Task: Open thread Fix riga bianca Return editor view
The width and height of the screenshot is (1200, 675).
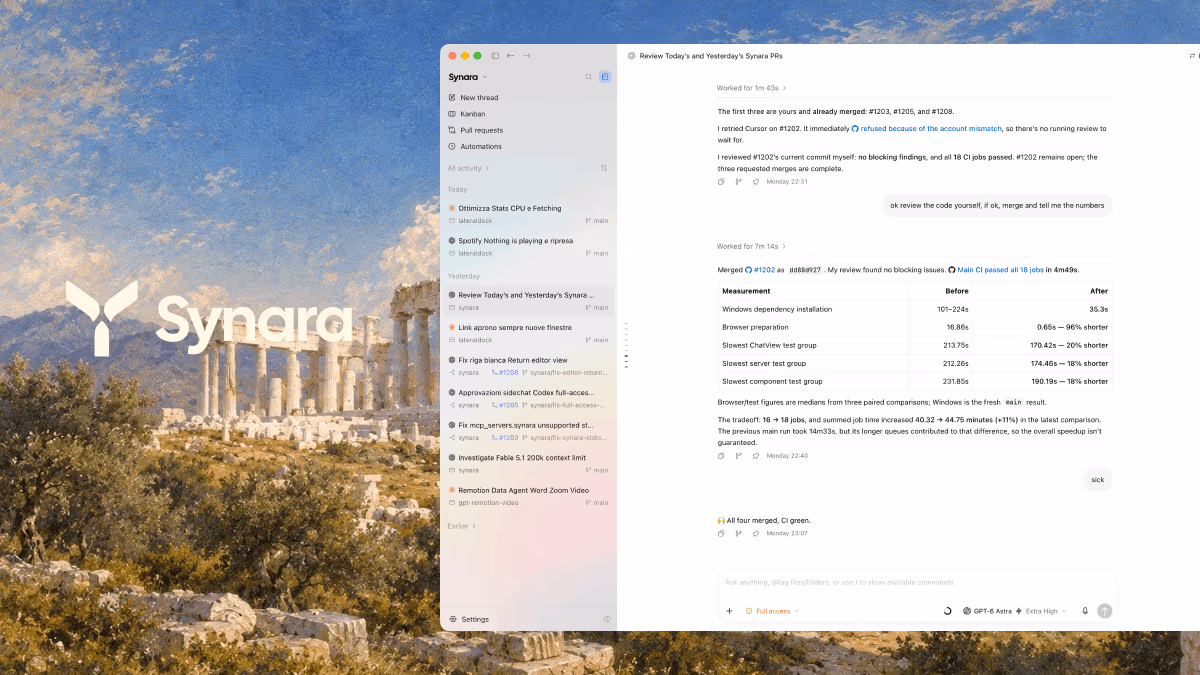Action: pos(529,366)
